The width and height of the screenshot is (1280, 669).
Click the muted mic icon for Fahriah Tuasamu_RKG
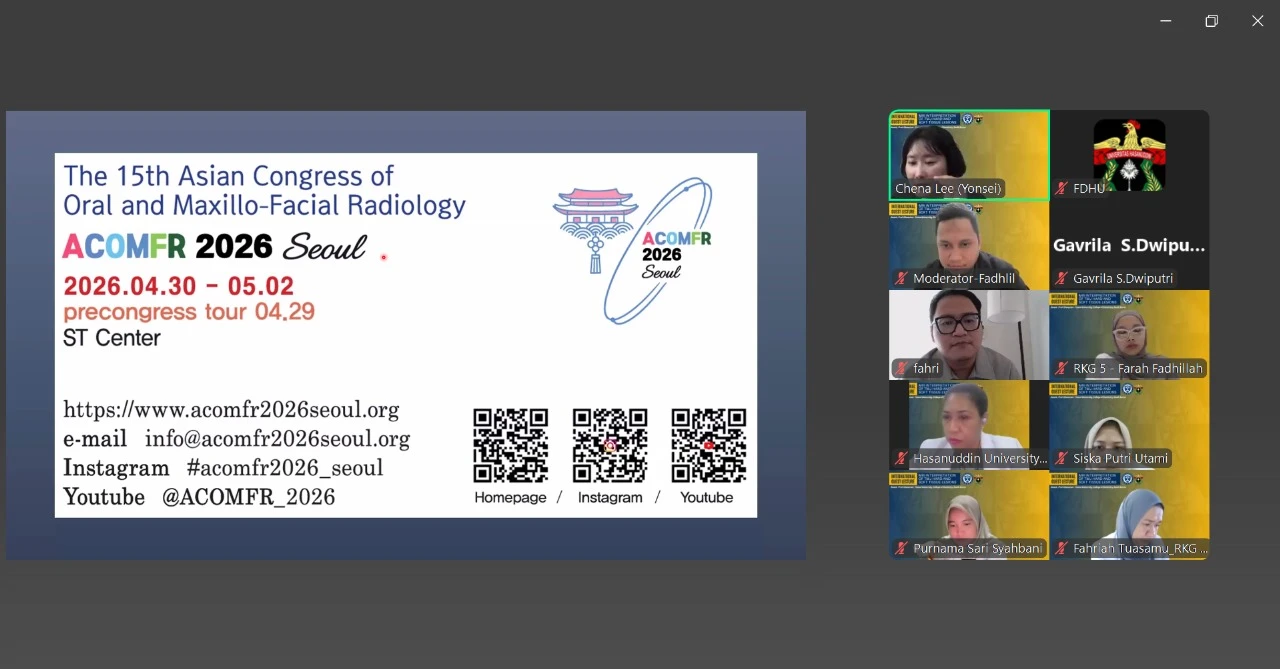click(1062, 548)
